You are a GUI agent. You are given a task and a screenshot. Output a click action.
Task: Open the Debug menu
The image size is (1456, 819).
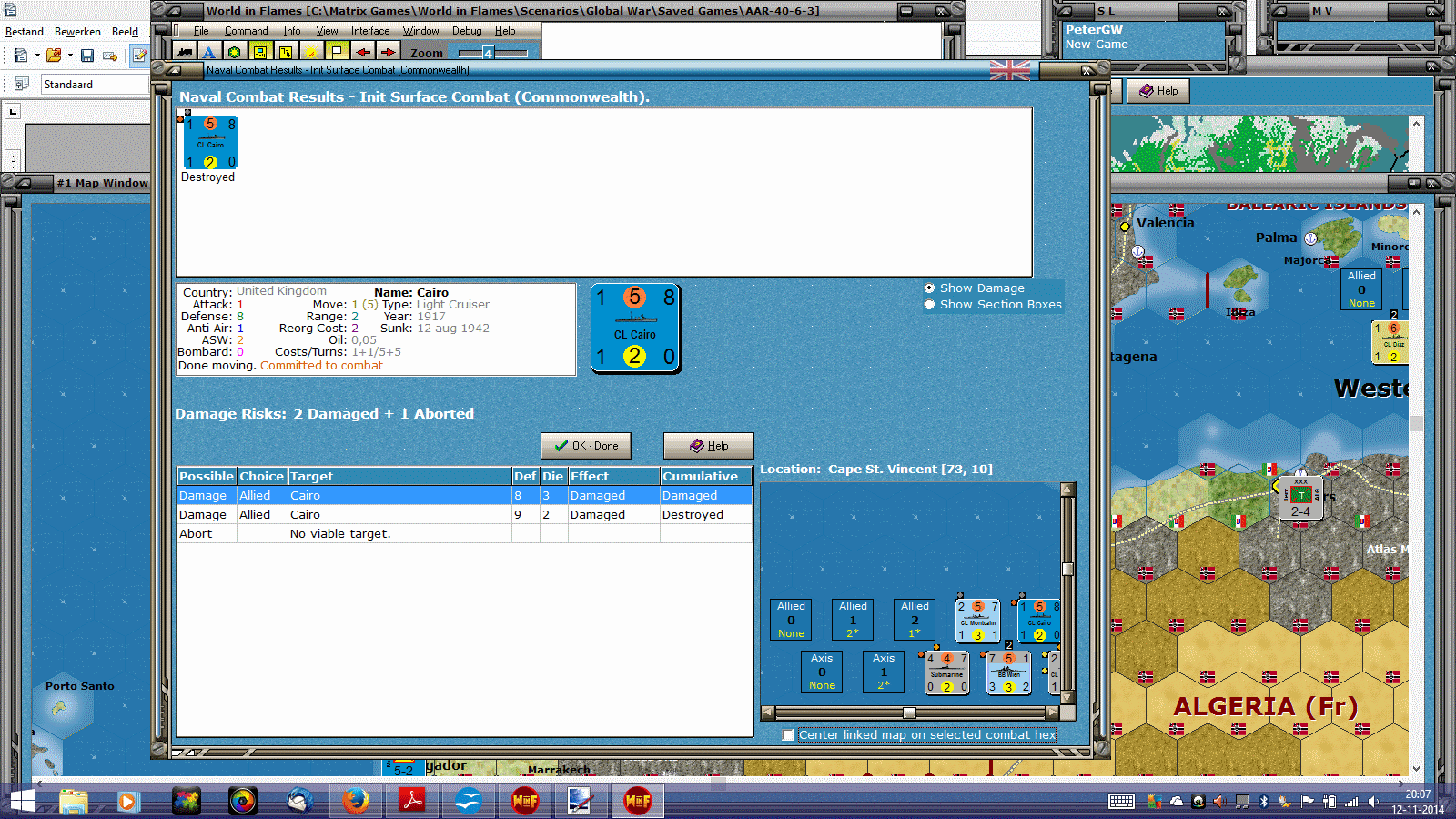[x=467, y=31]
